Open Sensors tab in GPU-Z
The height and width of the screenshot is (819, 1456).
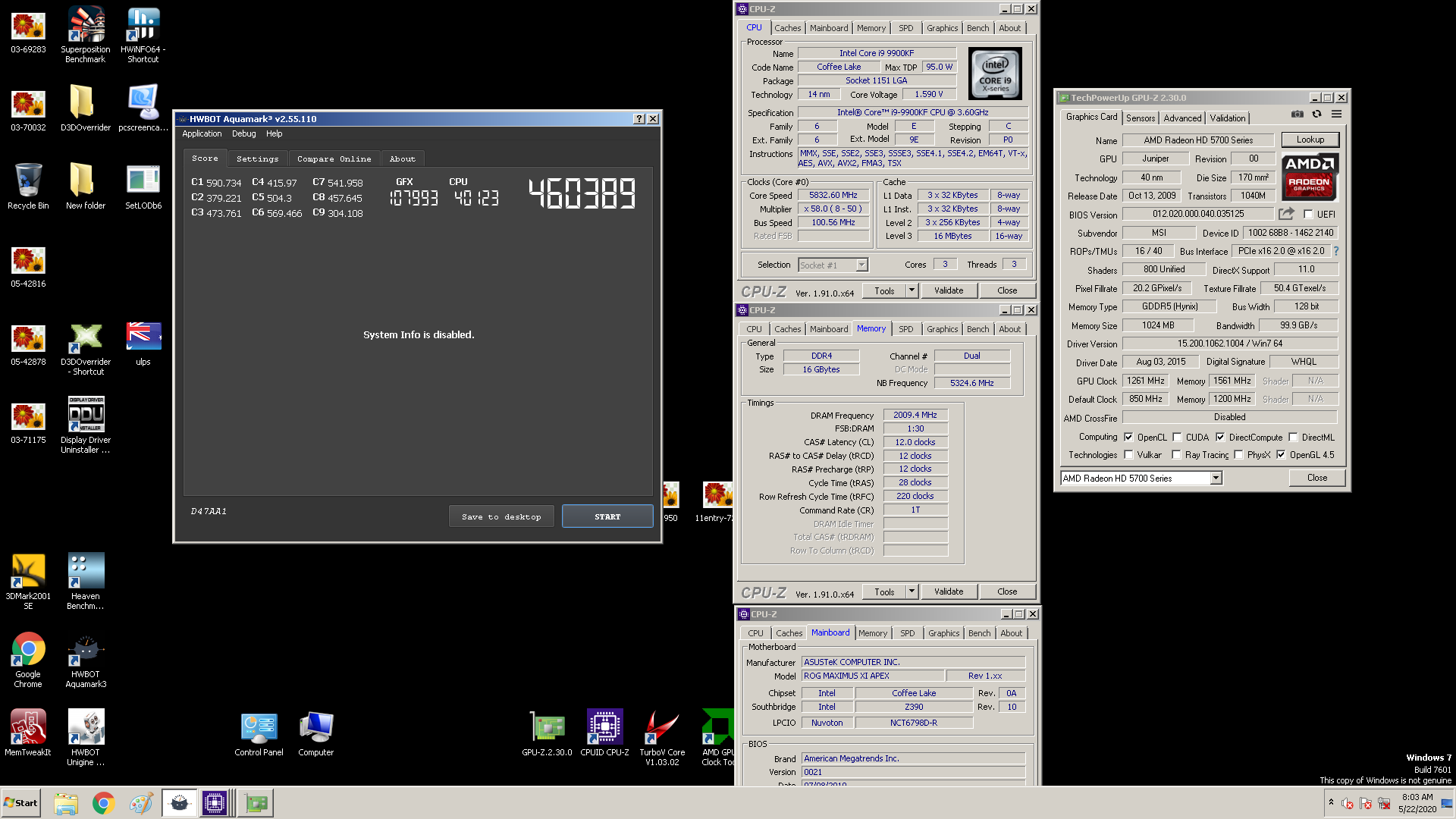coord(1141,118)
